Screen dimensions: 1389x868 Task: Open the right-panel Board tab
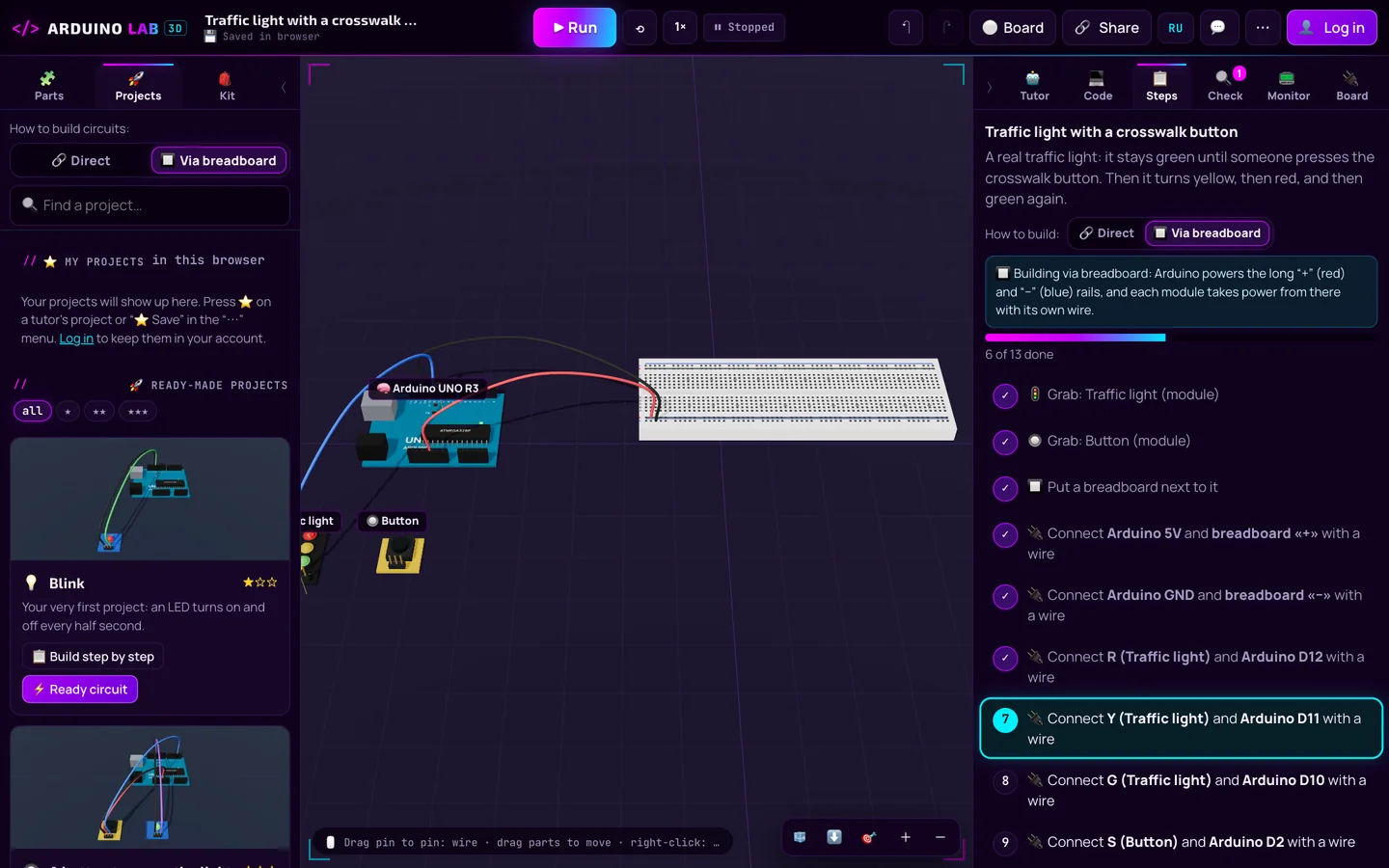pos(1351,86)
